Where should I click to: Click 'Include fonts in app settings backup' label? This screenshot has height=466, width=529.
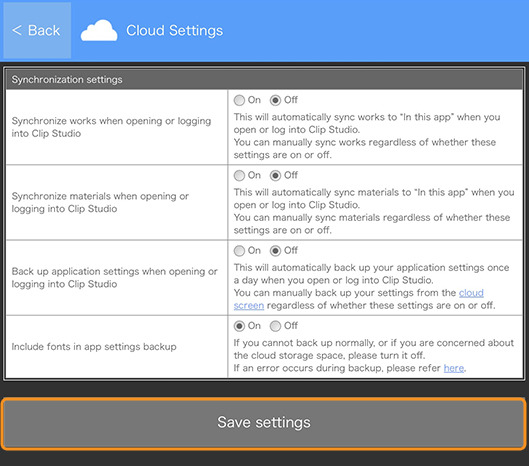94,347
